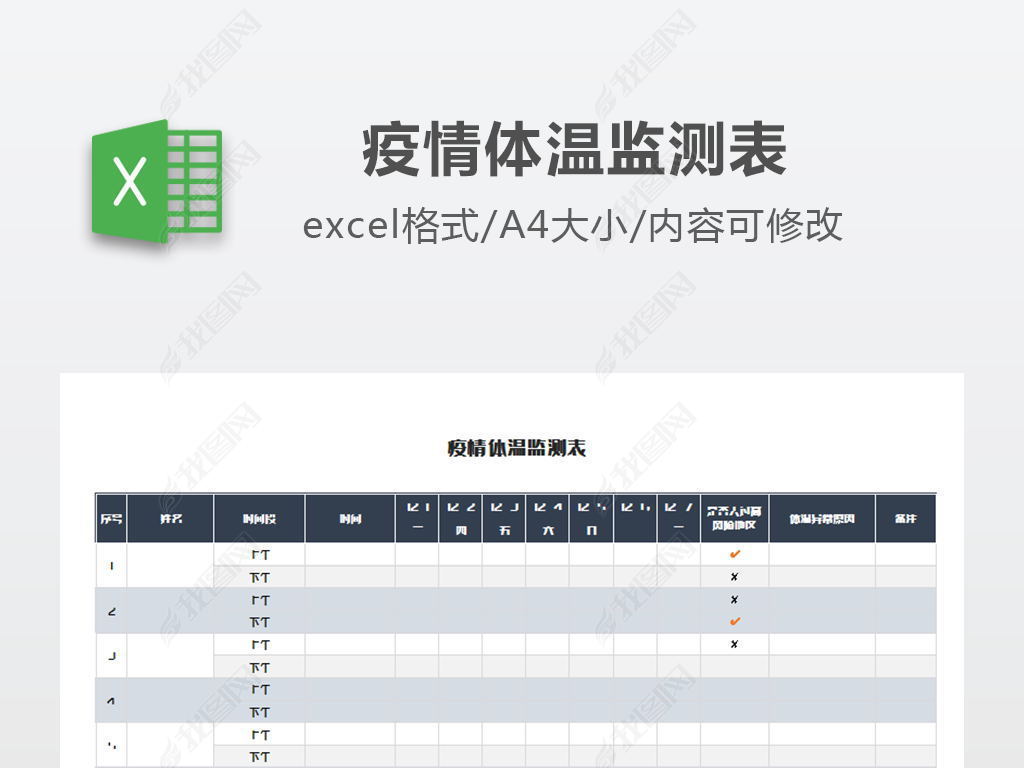The width and height of the screenshot is (1024, 768).
Task: Select serial number cell 2
Action: 111,611
